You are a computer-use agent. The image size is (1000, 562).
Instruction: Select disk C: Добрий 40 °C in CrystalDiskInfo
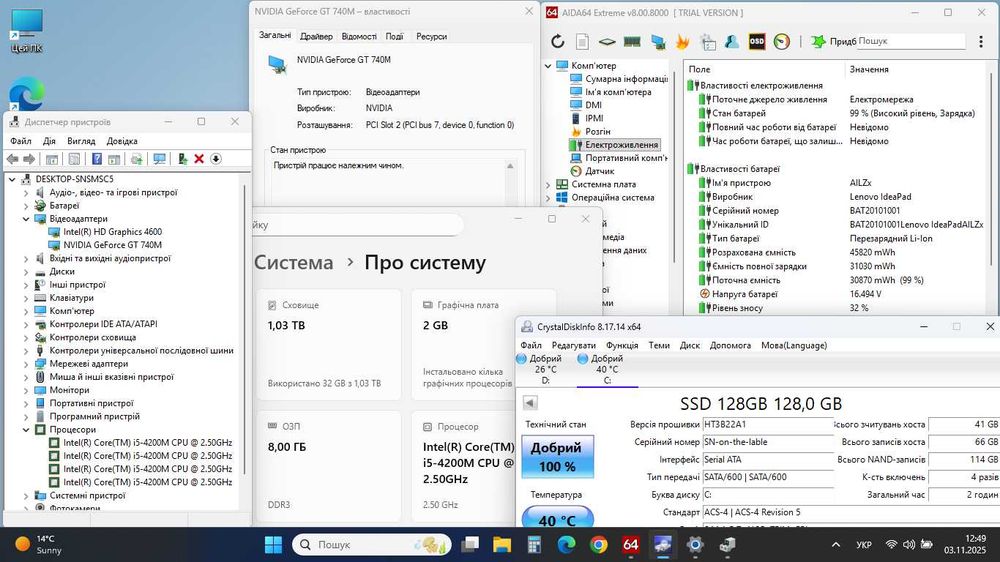tap(607, 369)
